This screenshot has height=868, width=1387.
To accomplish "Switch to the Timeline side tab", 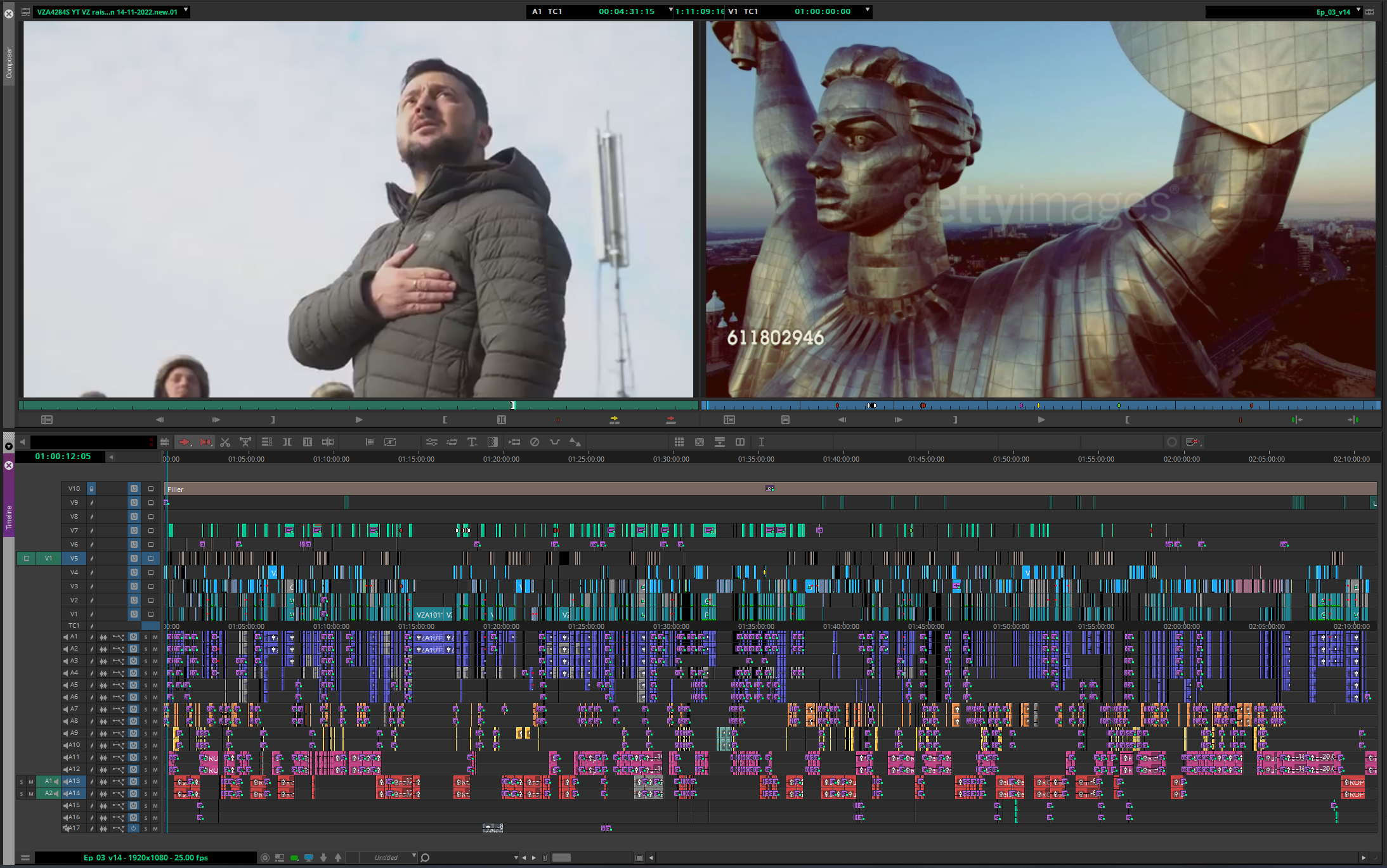I will pyautogui.click(x=9, y=517).
